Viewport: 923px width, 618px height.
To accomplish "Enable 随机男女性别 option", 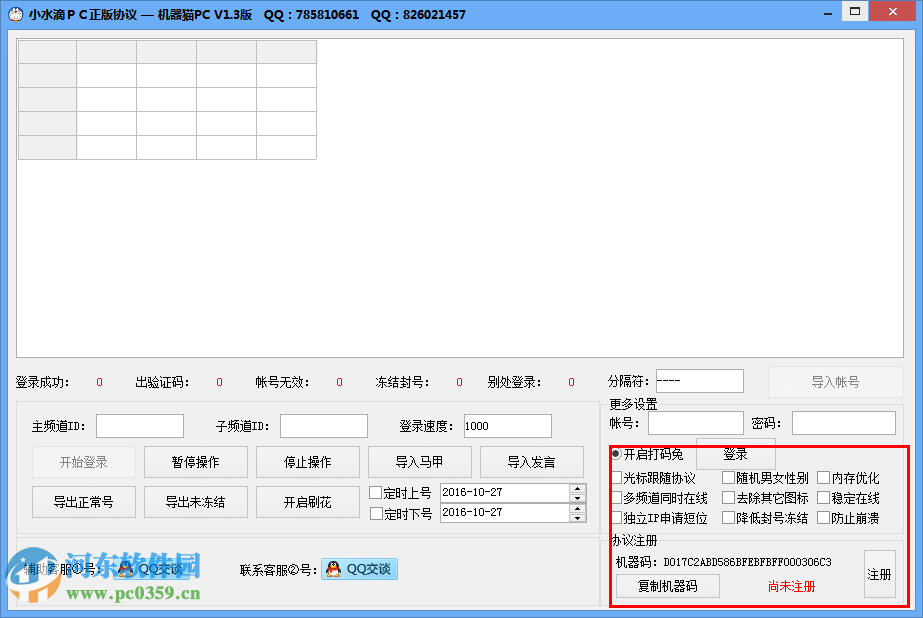I will (727, 479).
